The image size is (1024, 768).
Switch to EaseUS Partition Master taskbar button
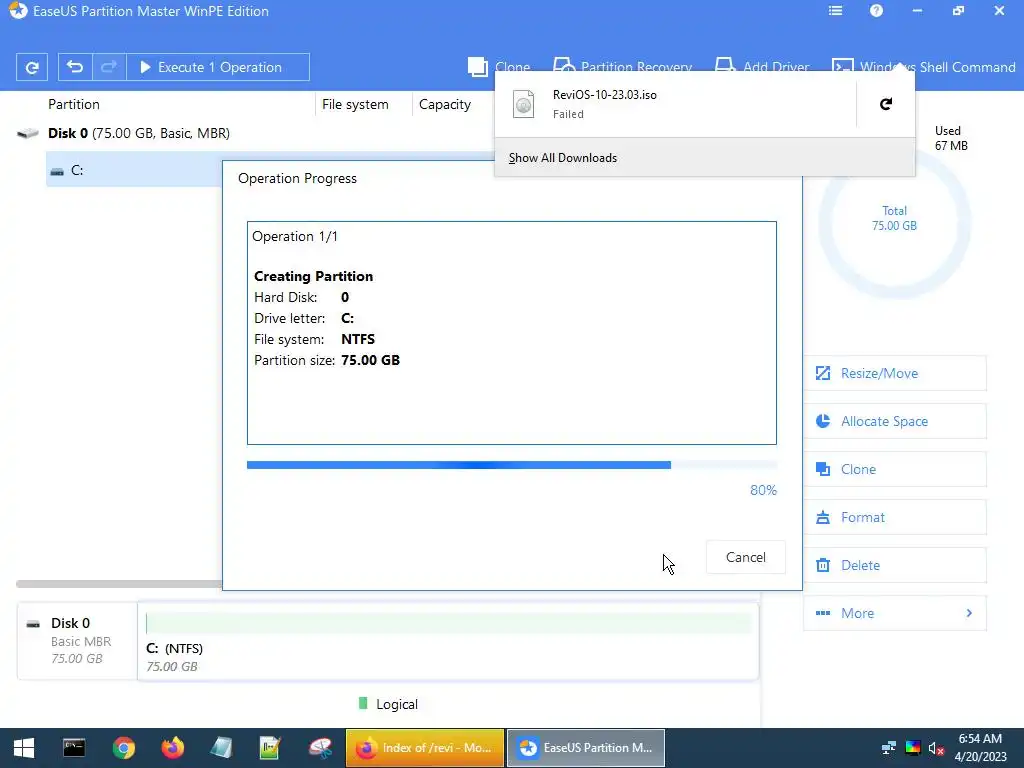tap(586, 748)
